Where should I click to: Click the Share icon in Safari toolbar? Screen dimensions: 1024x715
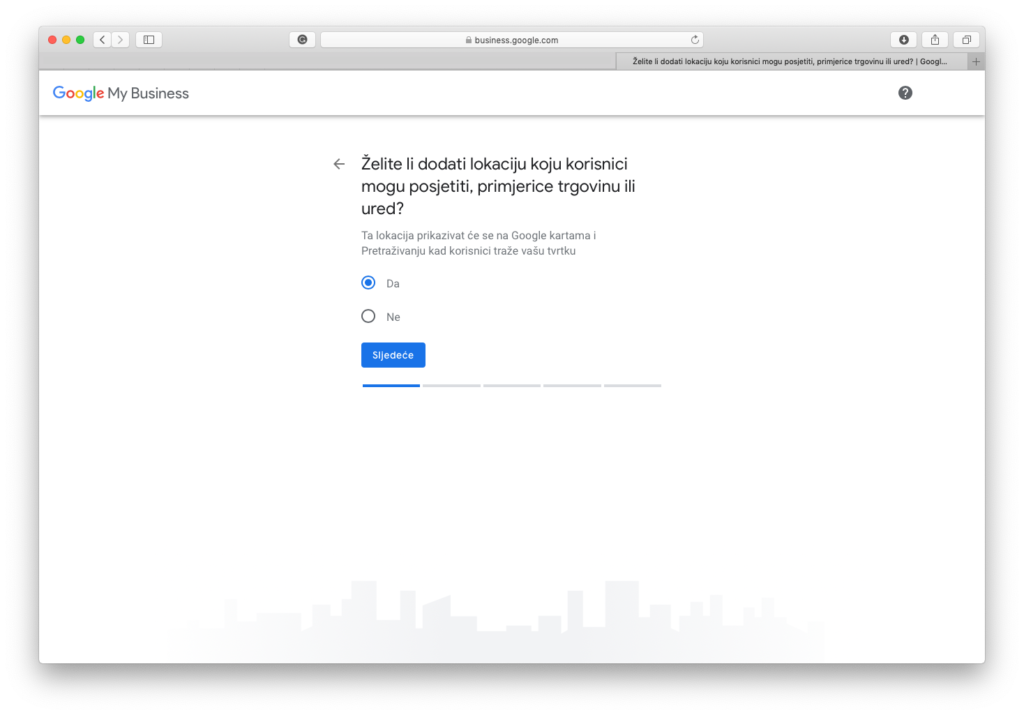(935, 40)
